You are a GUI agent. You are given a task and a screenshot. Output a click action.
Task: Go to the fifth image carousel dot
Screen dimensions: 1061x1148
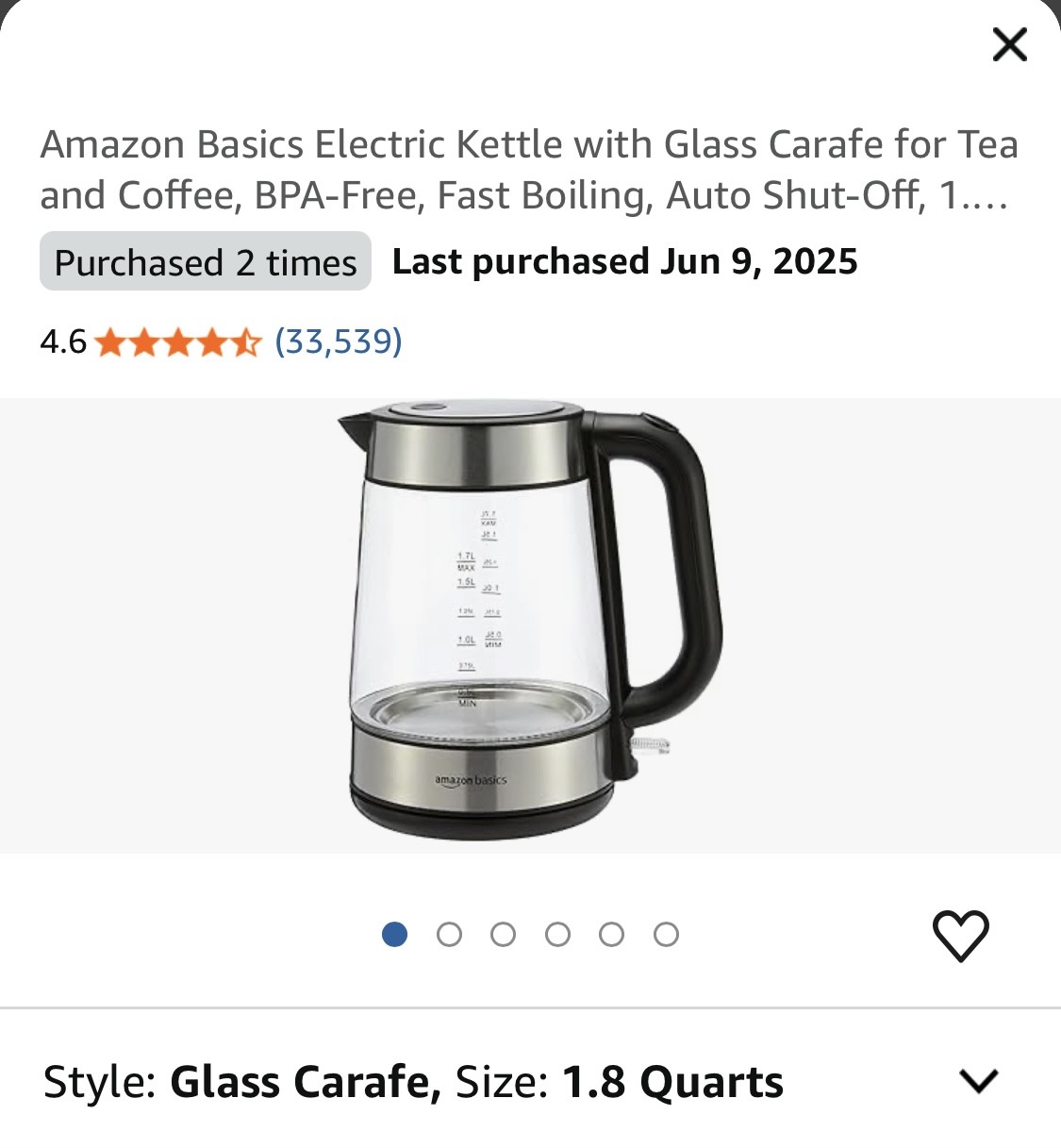coord(611,935)
